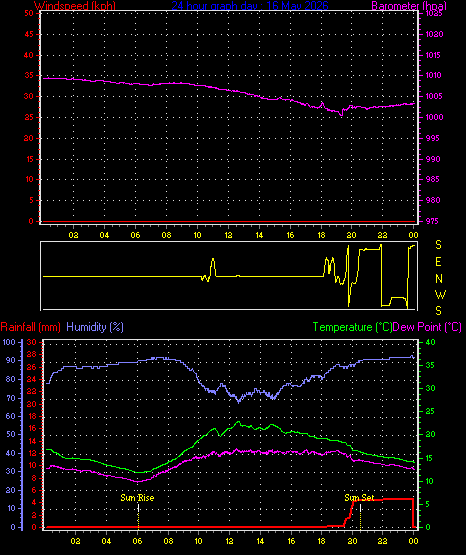The height and width of the screenshot is (555, 466).
Task: Select the 1000 barometer axis label
Action: 434,117
